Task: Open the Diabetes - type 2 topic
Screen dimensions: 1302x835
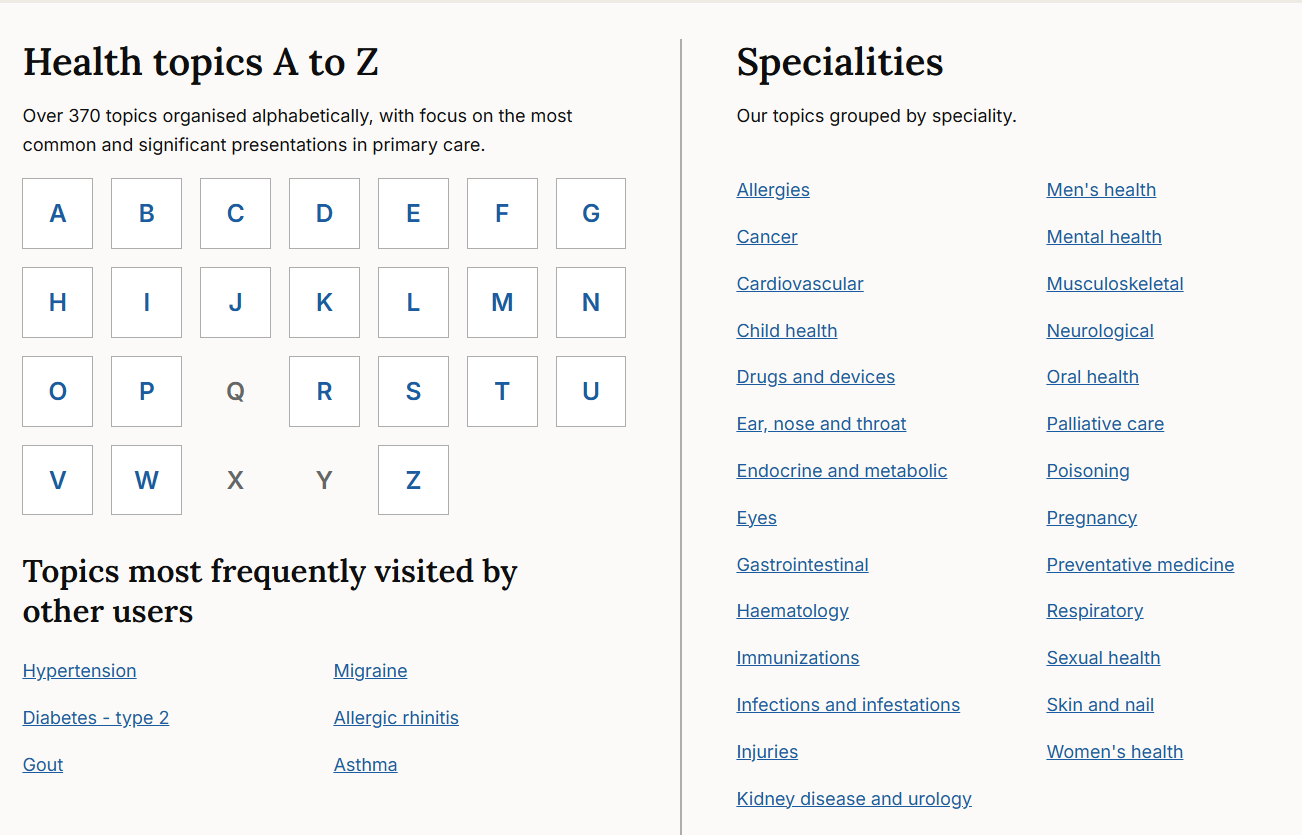Action: click(x=95, y=717)
